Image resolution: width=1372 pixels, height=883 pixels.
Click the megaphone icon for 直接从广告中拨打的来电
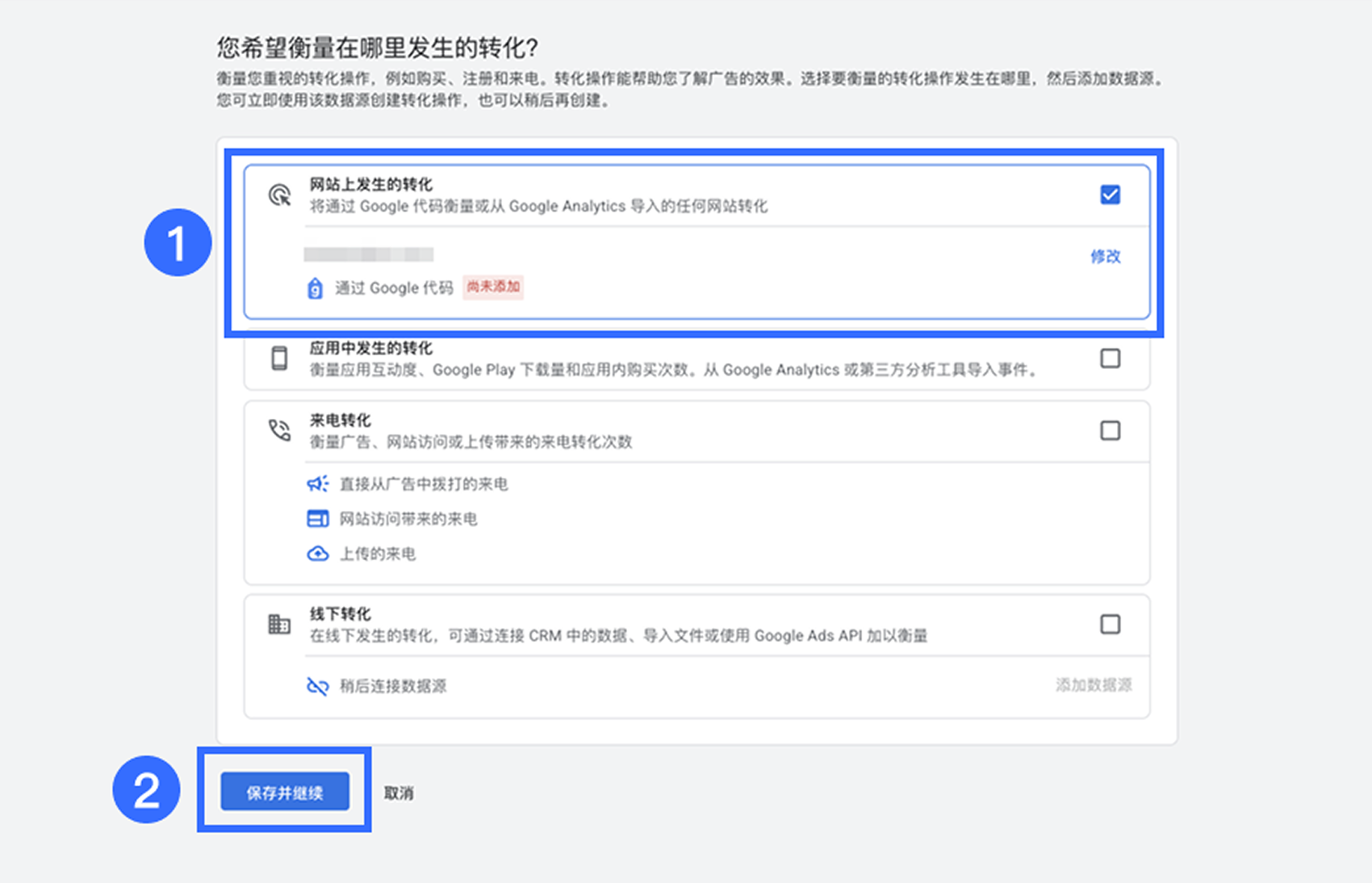(x=318, y=483)
